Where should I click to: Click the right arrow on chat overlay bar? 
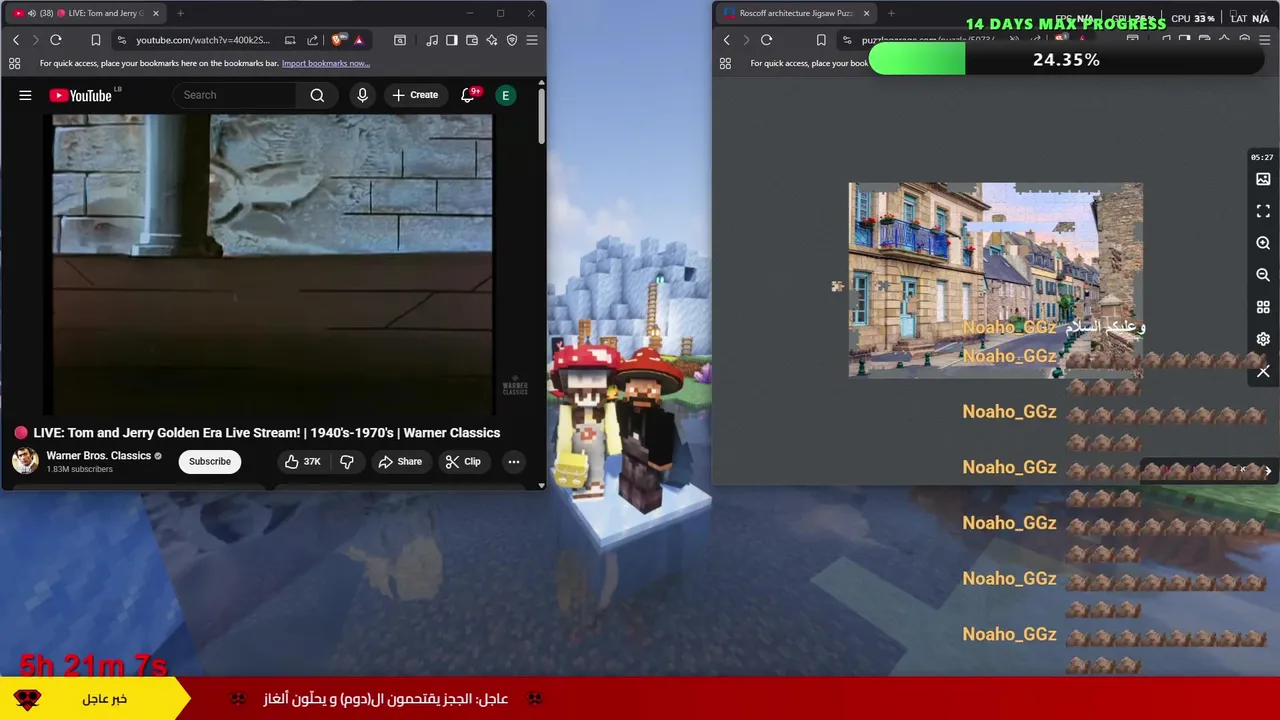(1268, 471)
